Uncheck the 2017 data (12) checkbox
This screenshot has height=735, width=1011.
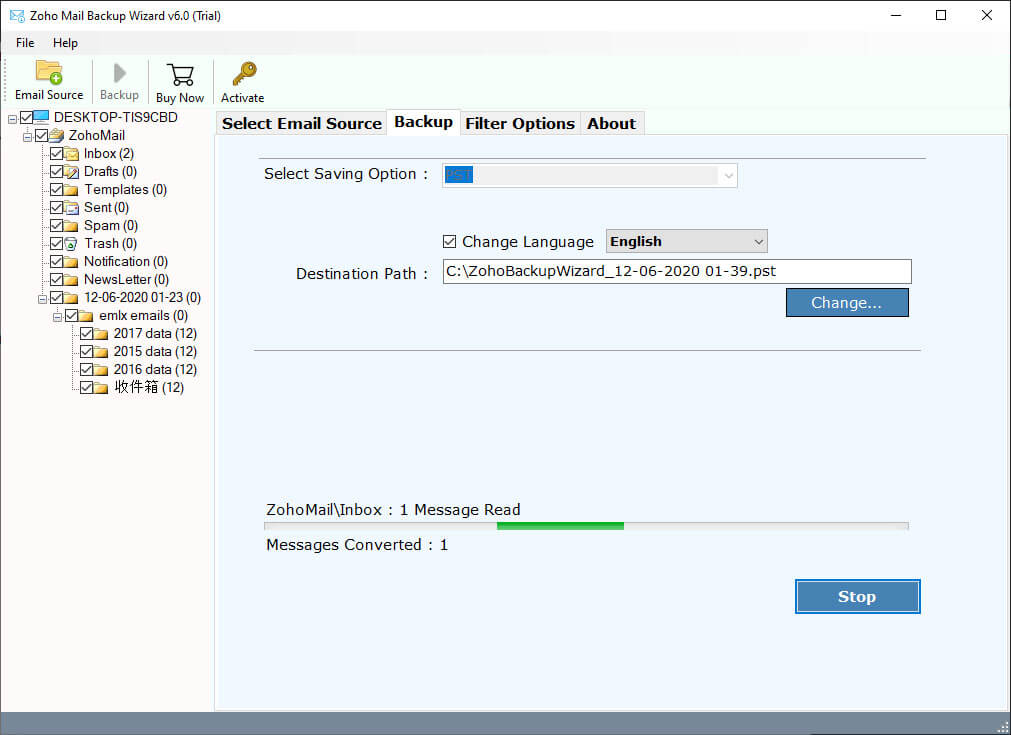[86, 333]
